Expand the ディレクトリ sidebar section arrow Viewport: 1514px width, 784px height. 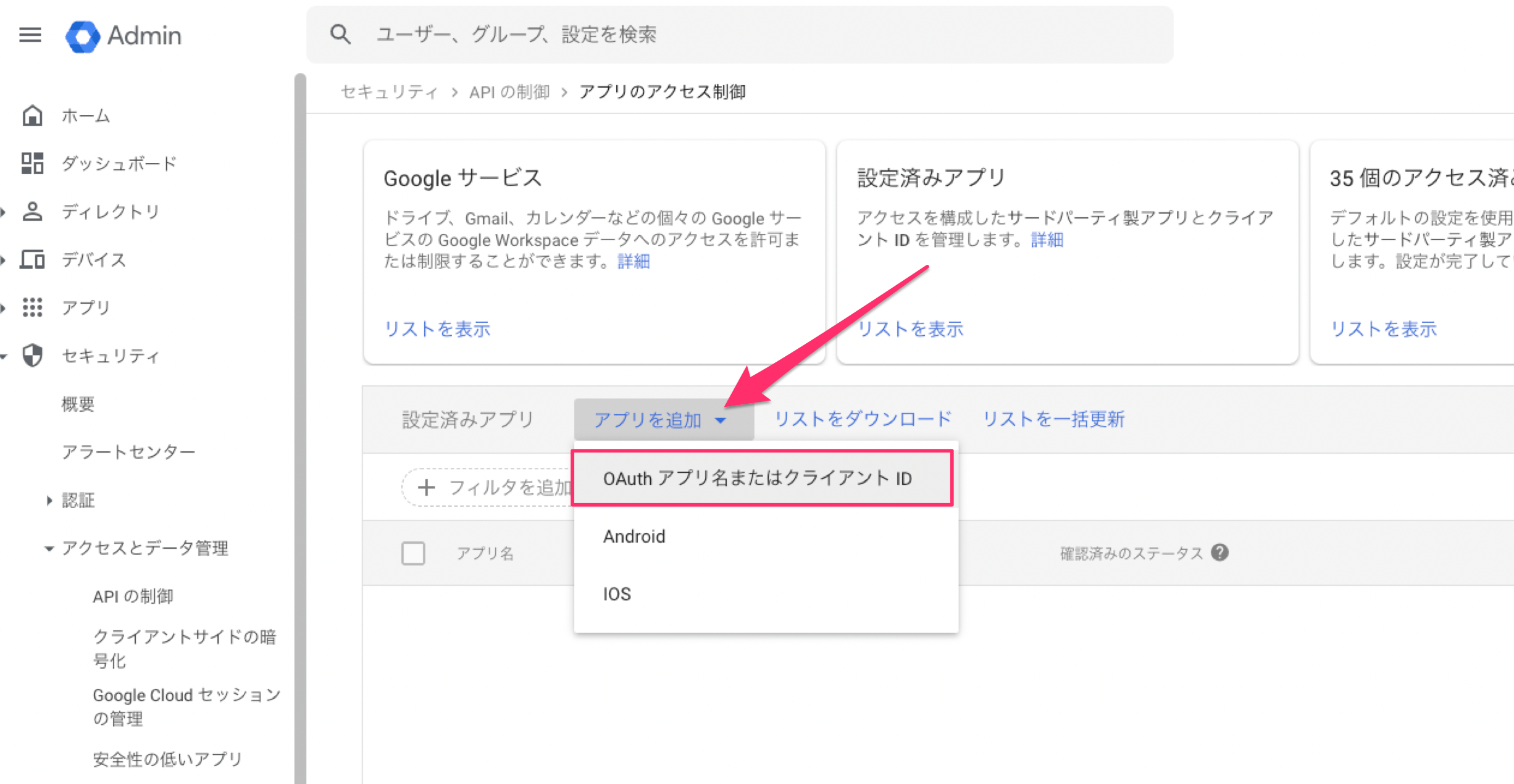pyautogui.click(x=3, y=212)
